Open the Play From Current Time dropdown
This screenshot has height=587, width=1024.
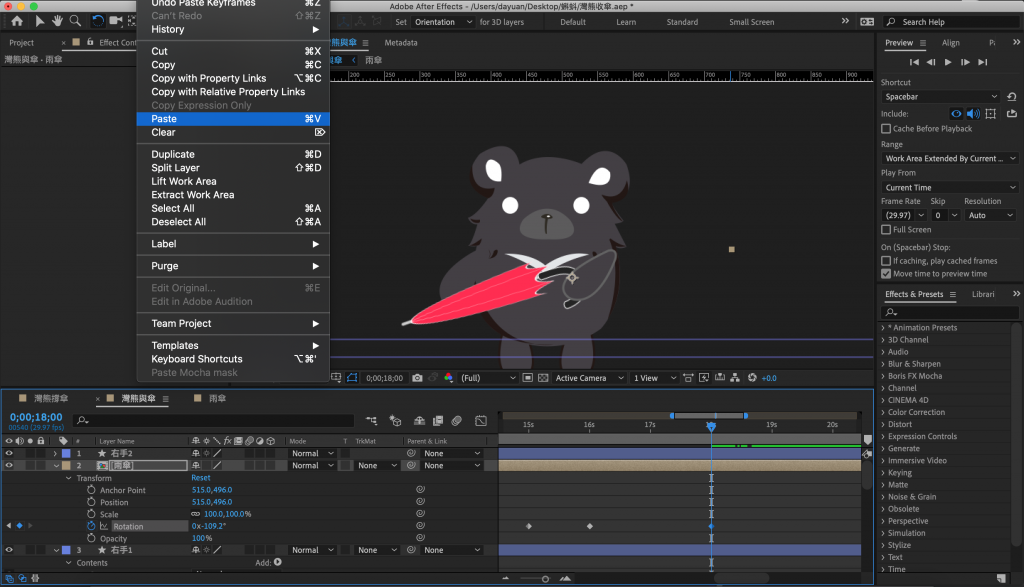949,187
